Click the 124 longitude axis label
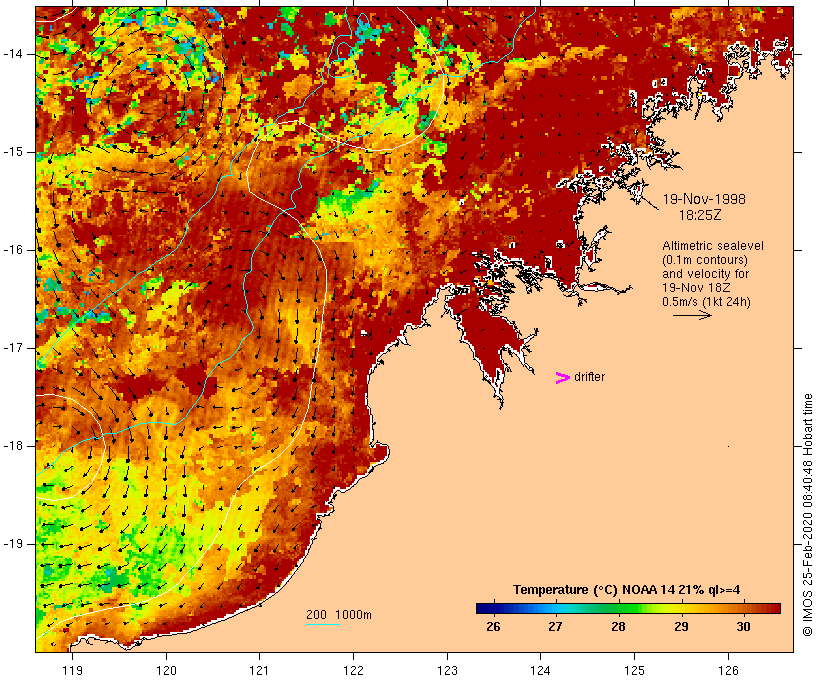The image size is (820, 680). 541,670
